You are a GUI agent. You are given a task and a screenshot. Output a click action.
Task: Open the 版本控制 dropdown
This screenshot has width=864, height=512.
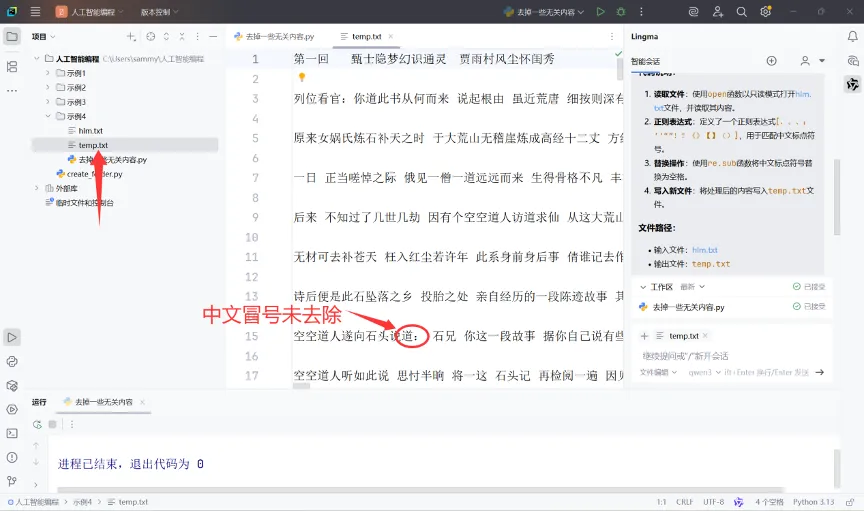159,12
